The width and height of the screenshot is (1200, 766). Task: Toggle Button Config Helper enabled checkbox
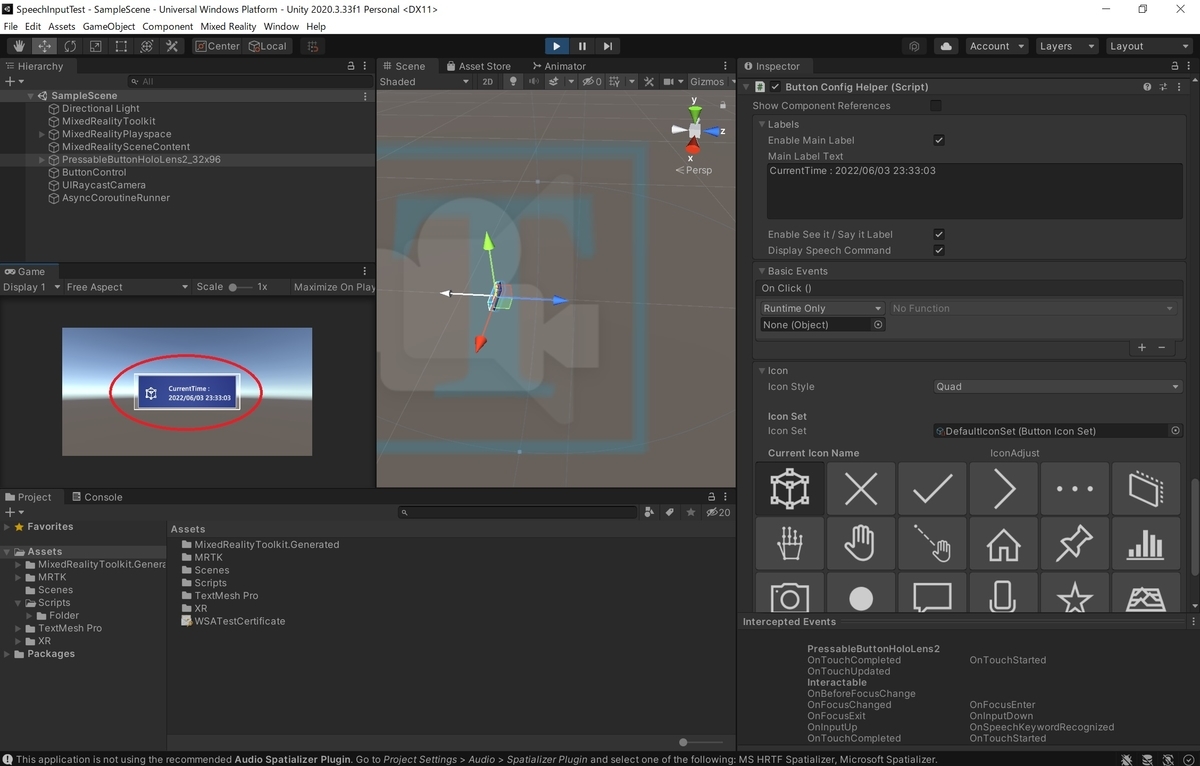775,87
